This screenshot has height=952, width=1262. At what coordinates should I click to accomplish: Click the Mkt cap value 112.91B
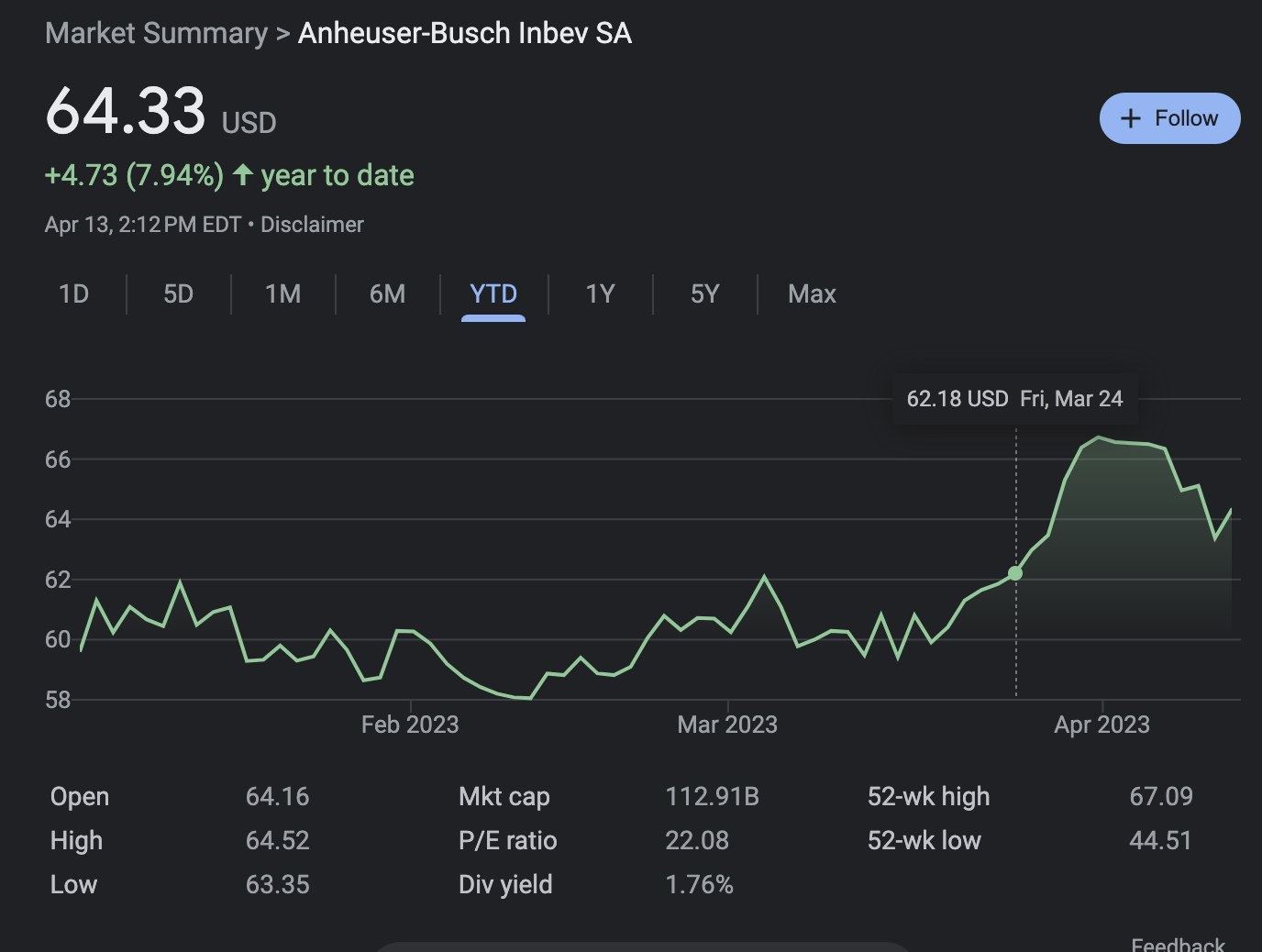tap(713, 797)
